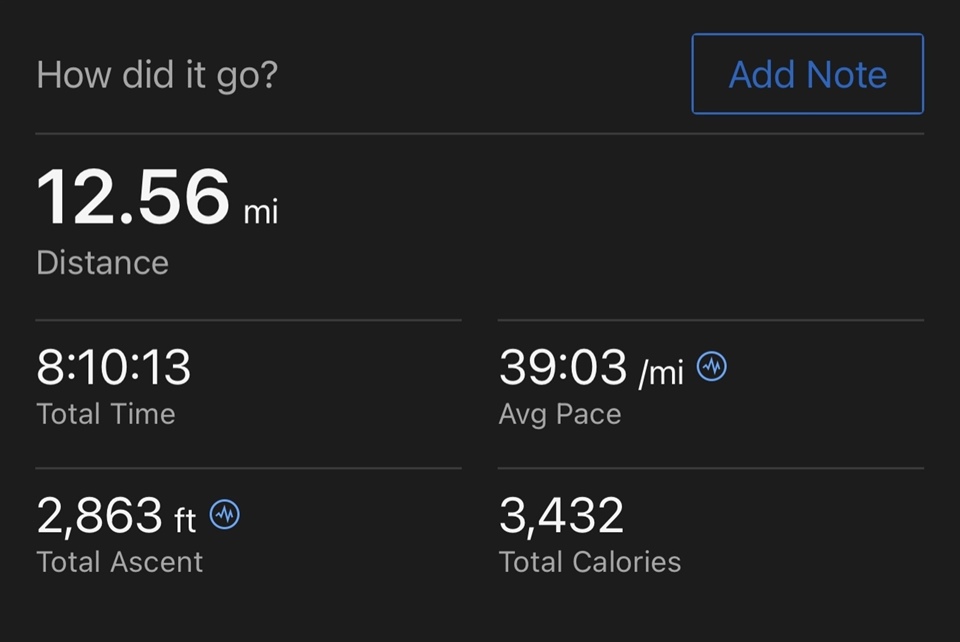The image size is (960, 642).
Task: Click the icon beside Avg Pace value
Action: click(x=712, y=367)
